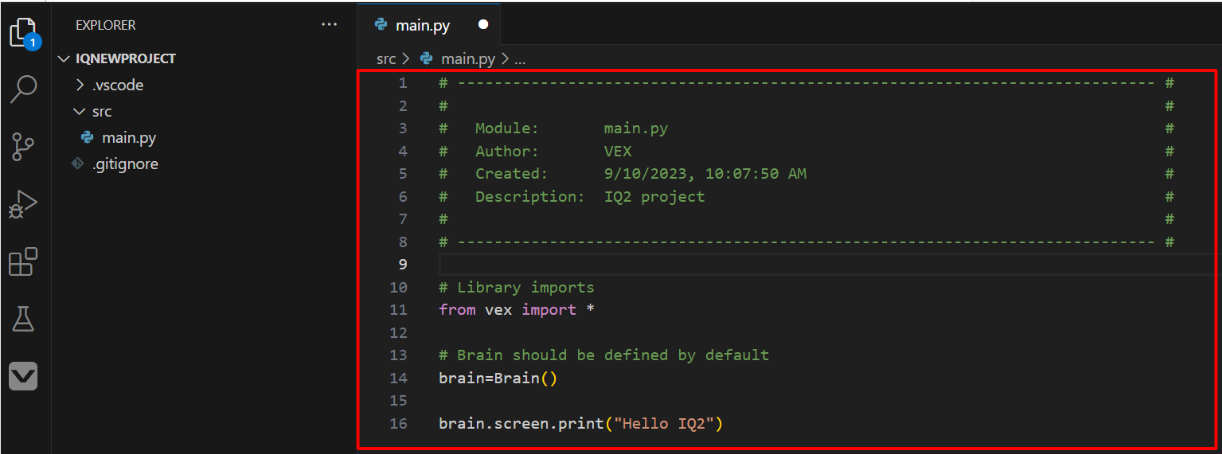1222x454 pixels.
Task: Click the Python file icon in main.py tab
Action: tap(381, 24)
